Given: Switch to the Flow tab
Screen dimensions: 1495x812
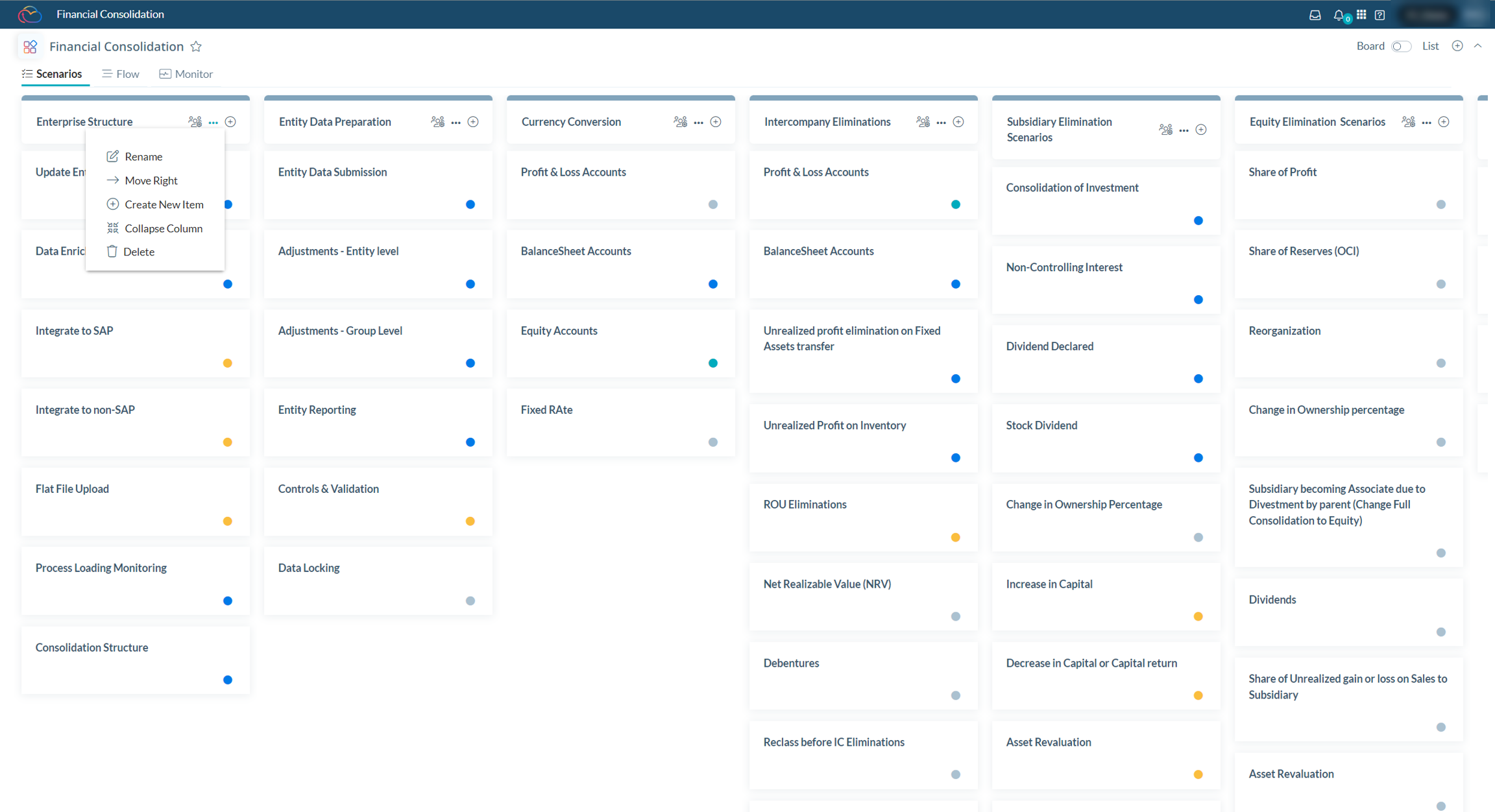Looking at the screenshot, I should [121, 74].
